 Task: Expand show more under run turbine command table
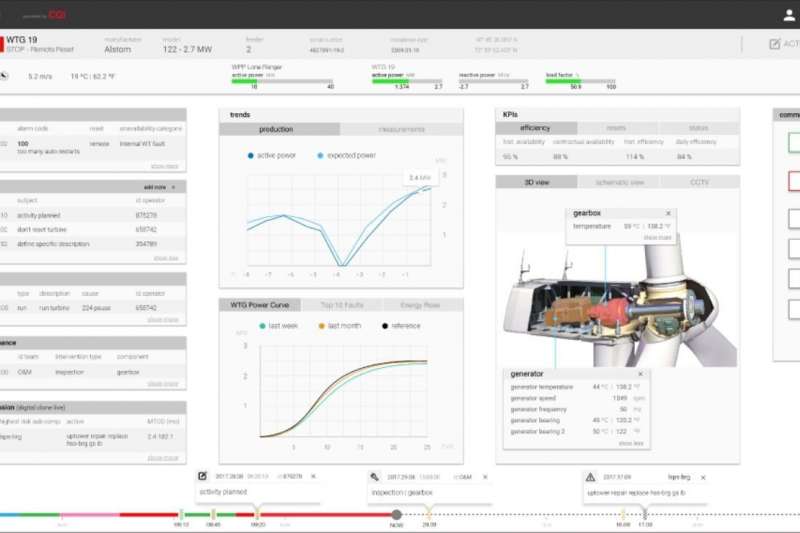(163, 320)
